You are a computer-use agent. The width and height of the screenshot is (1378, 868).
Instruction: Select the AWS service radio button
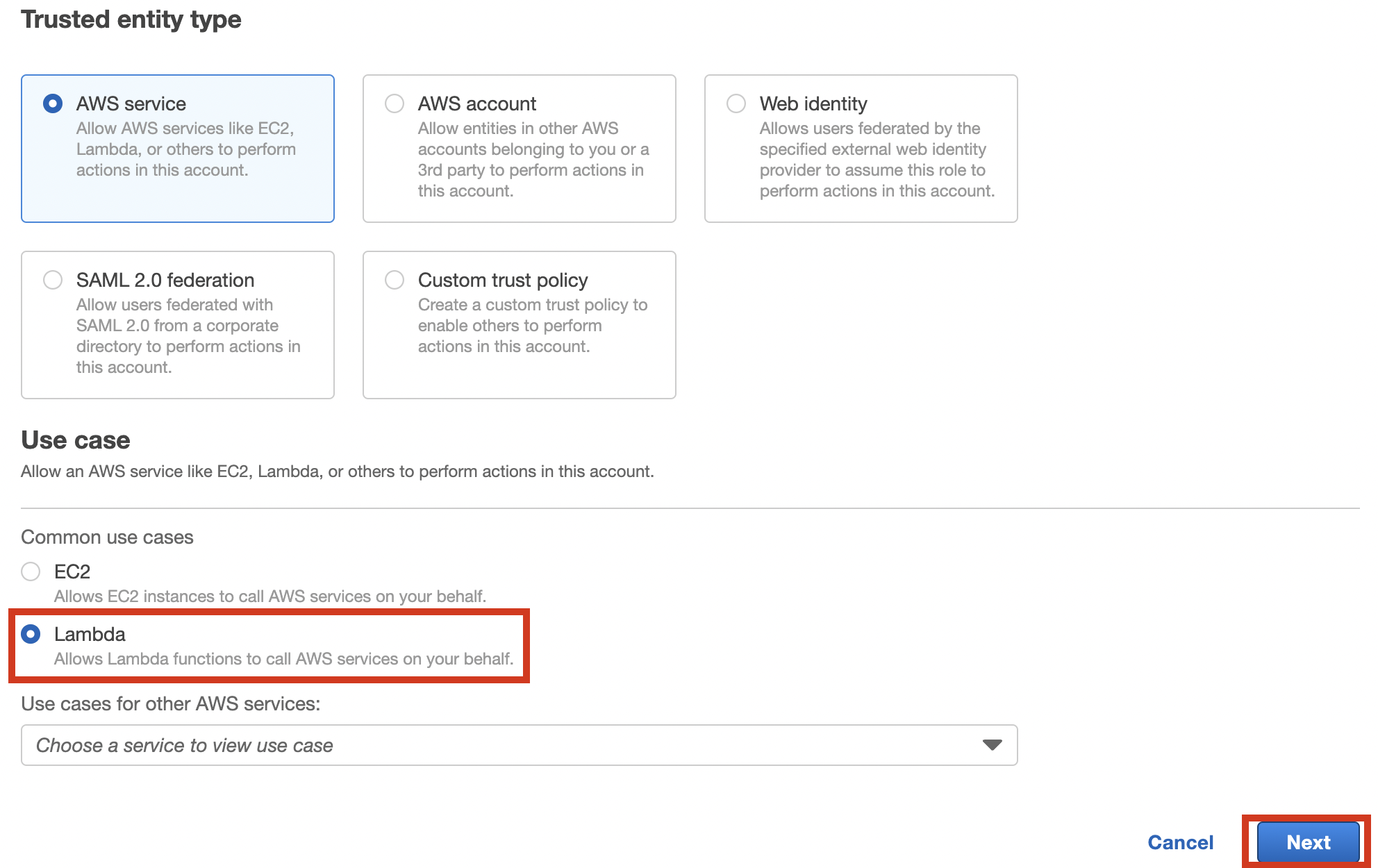coord(53,103)
